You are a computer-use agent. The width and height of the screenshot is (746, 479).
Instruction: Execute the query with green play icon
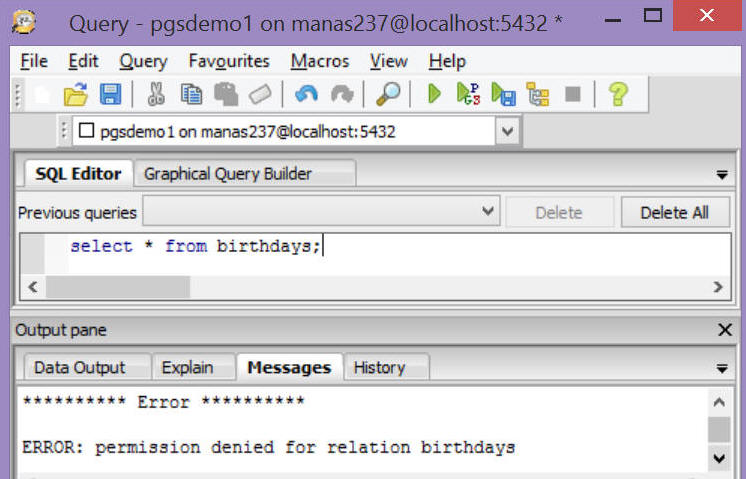(434, 94)
